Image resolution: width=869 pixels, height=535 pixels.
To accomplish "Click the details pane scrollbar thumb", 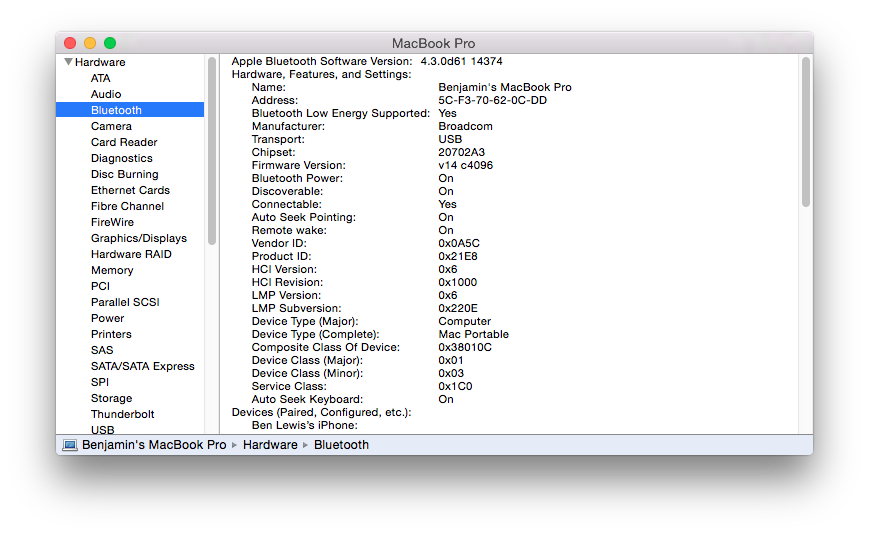I will pyautogui.click(x=806, y=133).
